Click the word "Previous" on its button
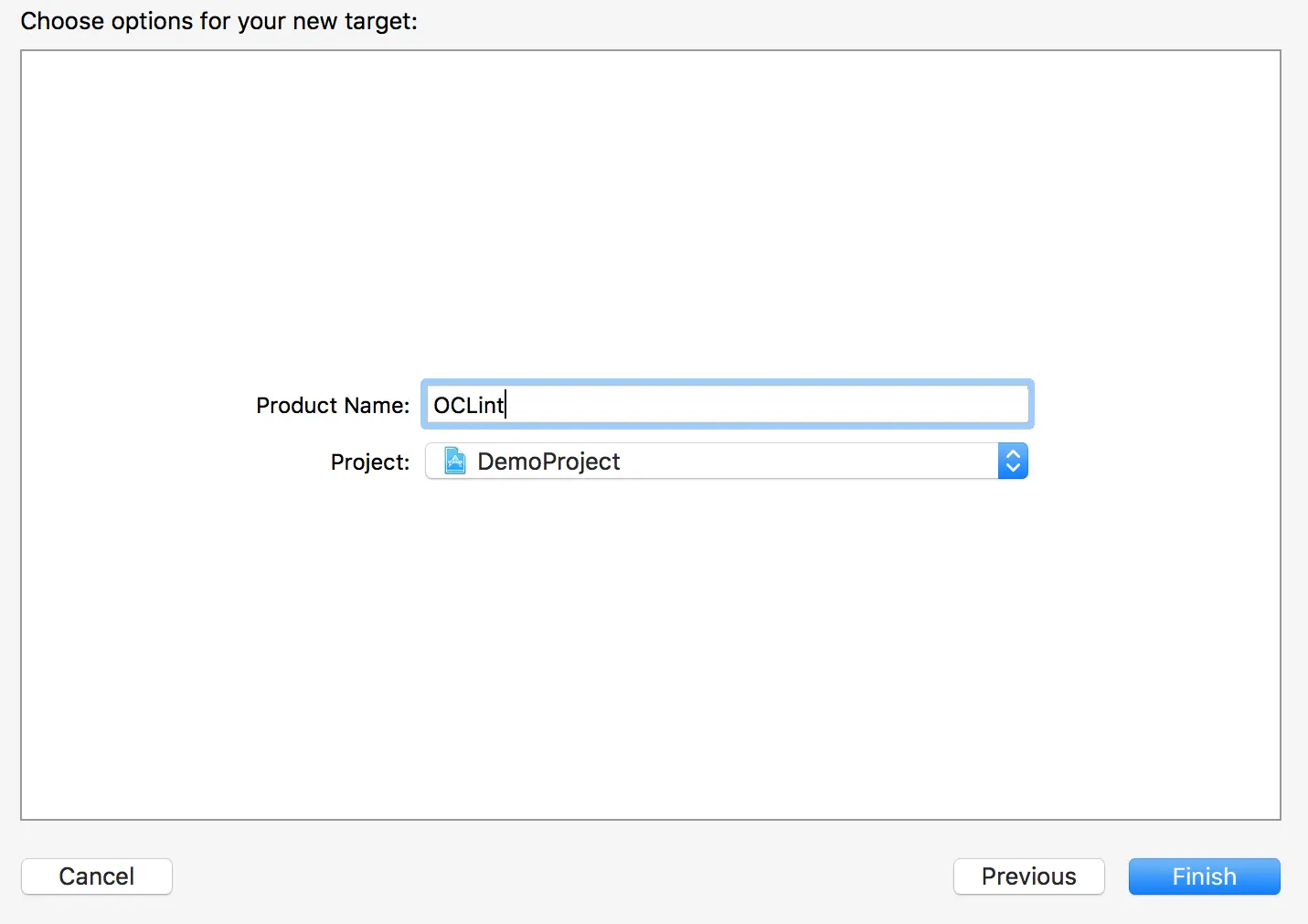Viewport: 1308px width, 924px height. tap(1028, 876)
